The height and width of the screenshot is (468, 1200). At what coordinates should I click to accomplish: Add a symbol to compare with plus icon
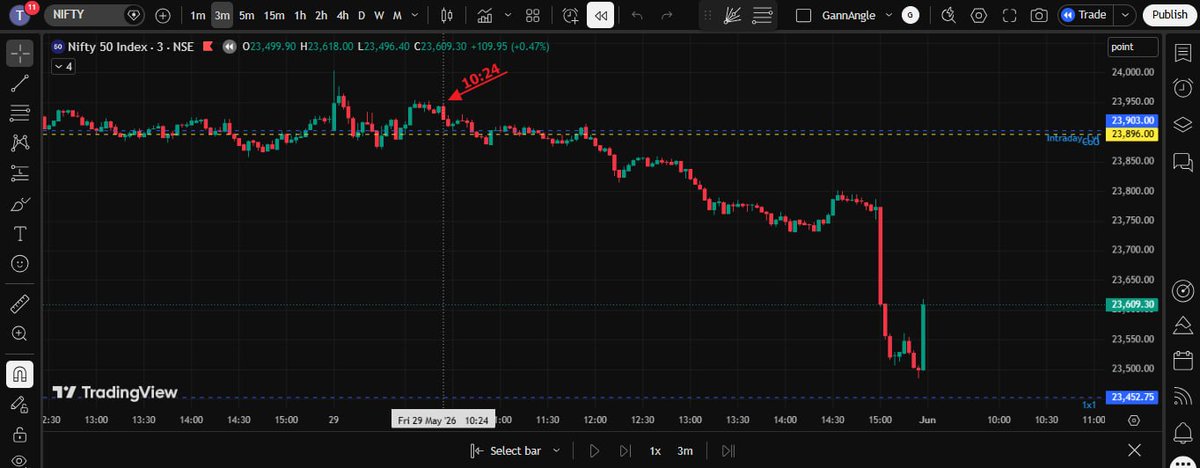pyautogui.click(x=164, y=15)
